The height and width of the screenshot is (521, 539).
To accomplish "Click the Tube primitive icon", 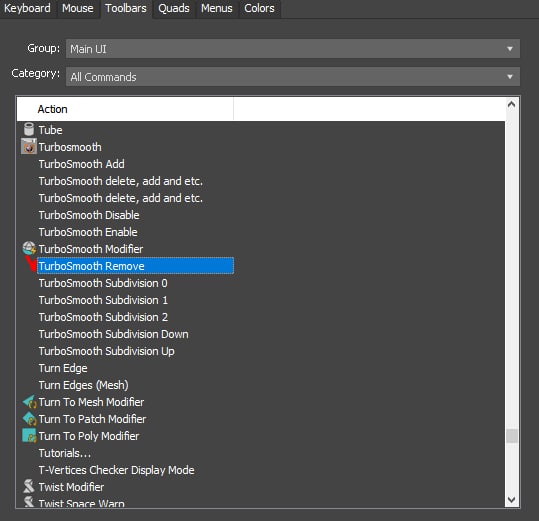I will coord(29,130).
